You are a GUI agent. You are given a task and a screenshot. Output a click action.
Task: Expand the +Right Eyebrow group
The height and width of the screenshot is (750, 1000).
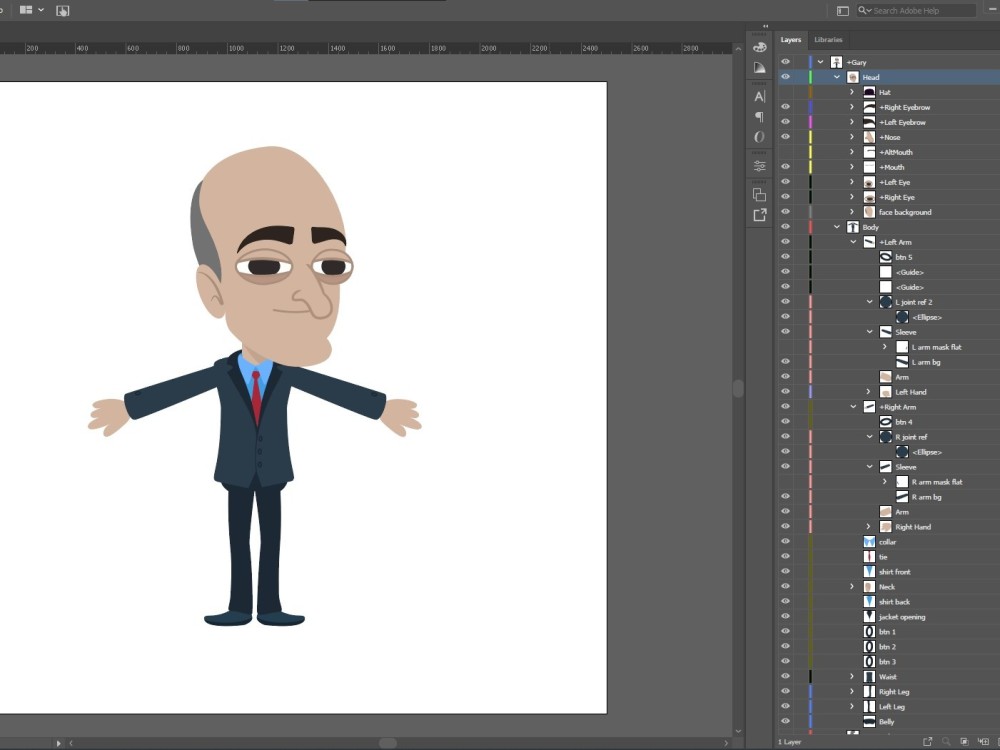[852, 107]
